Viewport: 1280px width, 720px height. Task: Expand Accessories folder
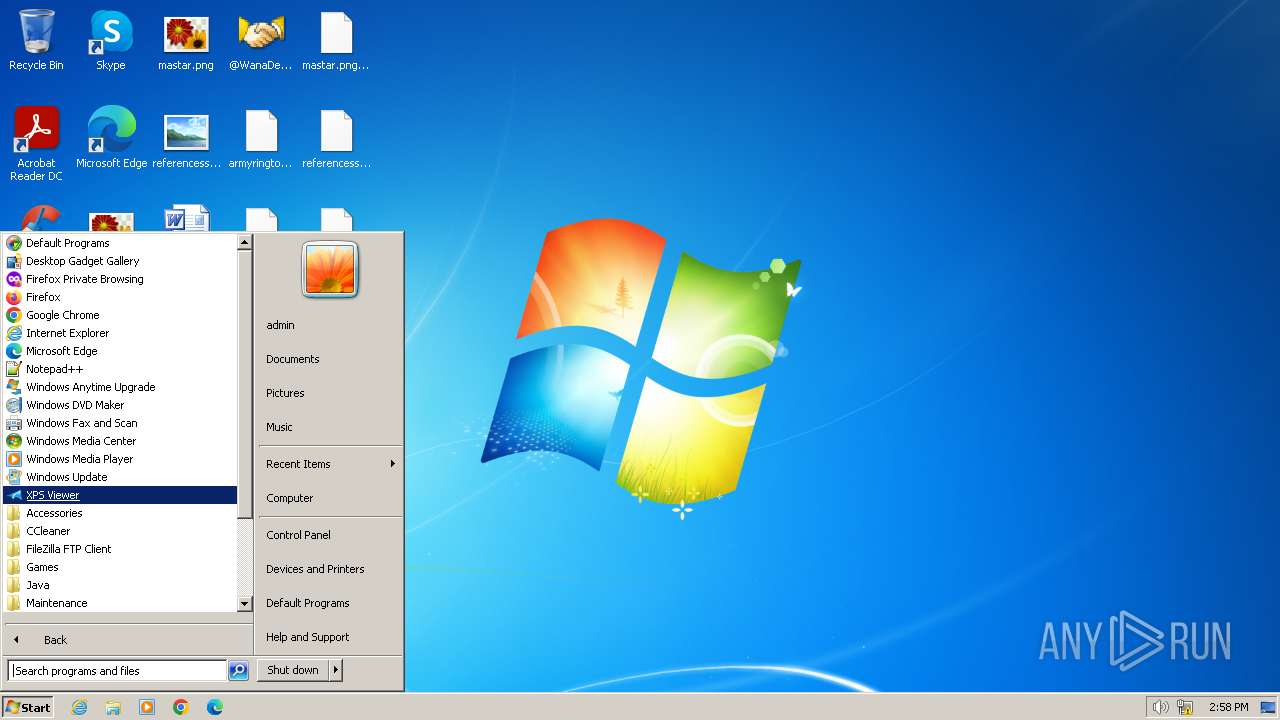click(x=120, y=513)
